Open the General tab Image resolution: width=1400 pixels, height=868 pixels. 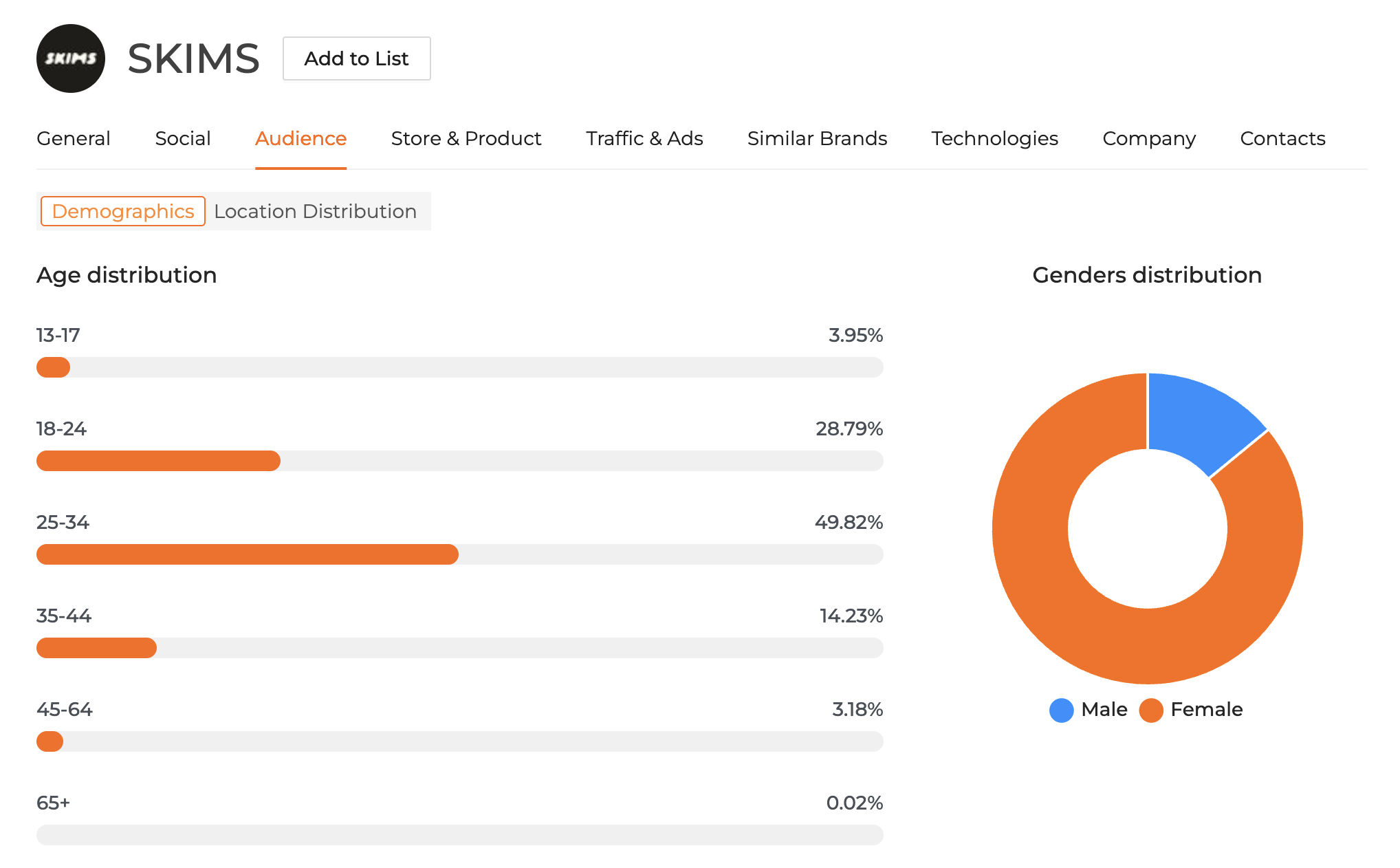[73, 138]
